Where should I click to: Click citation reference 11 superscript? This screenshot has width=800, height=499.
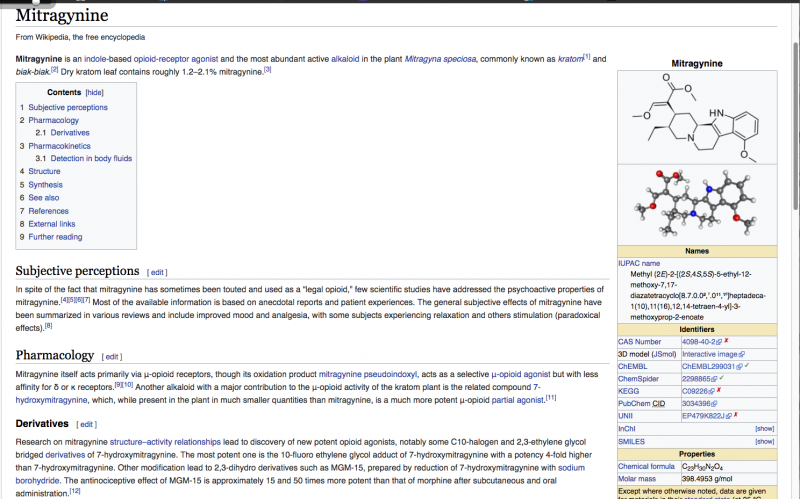pos(550,397)
